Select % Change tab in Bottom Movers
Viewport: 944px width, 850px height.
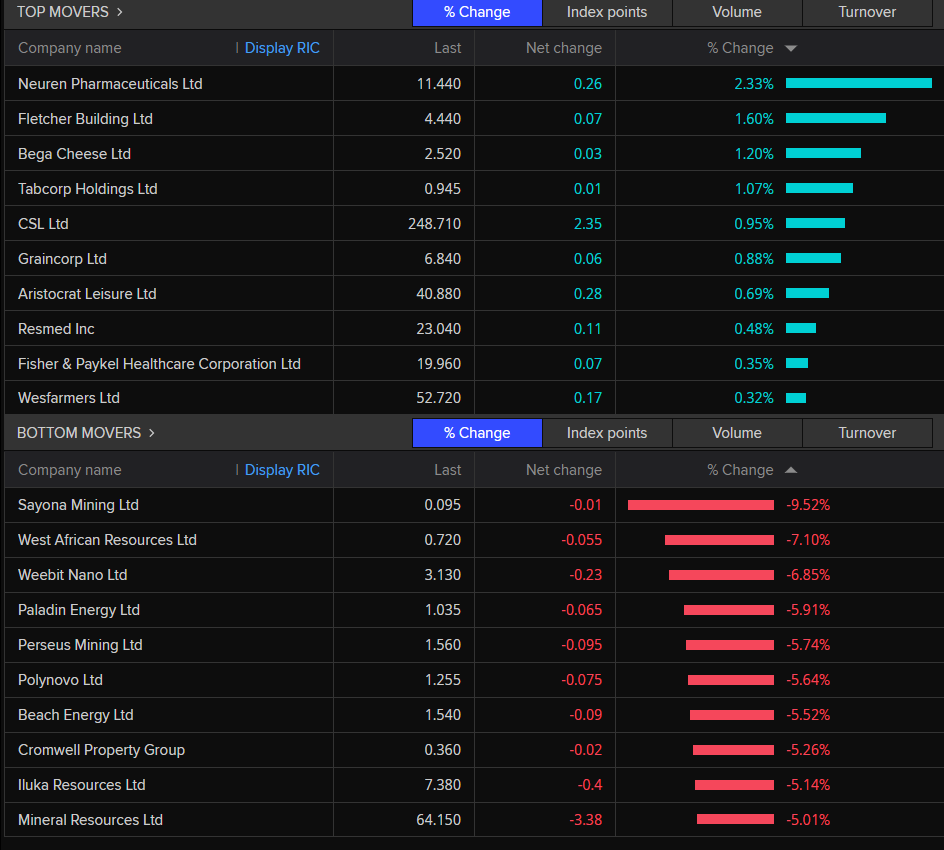477,433
